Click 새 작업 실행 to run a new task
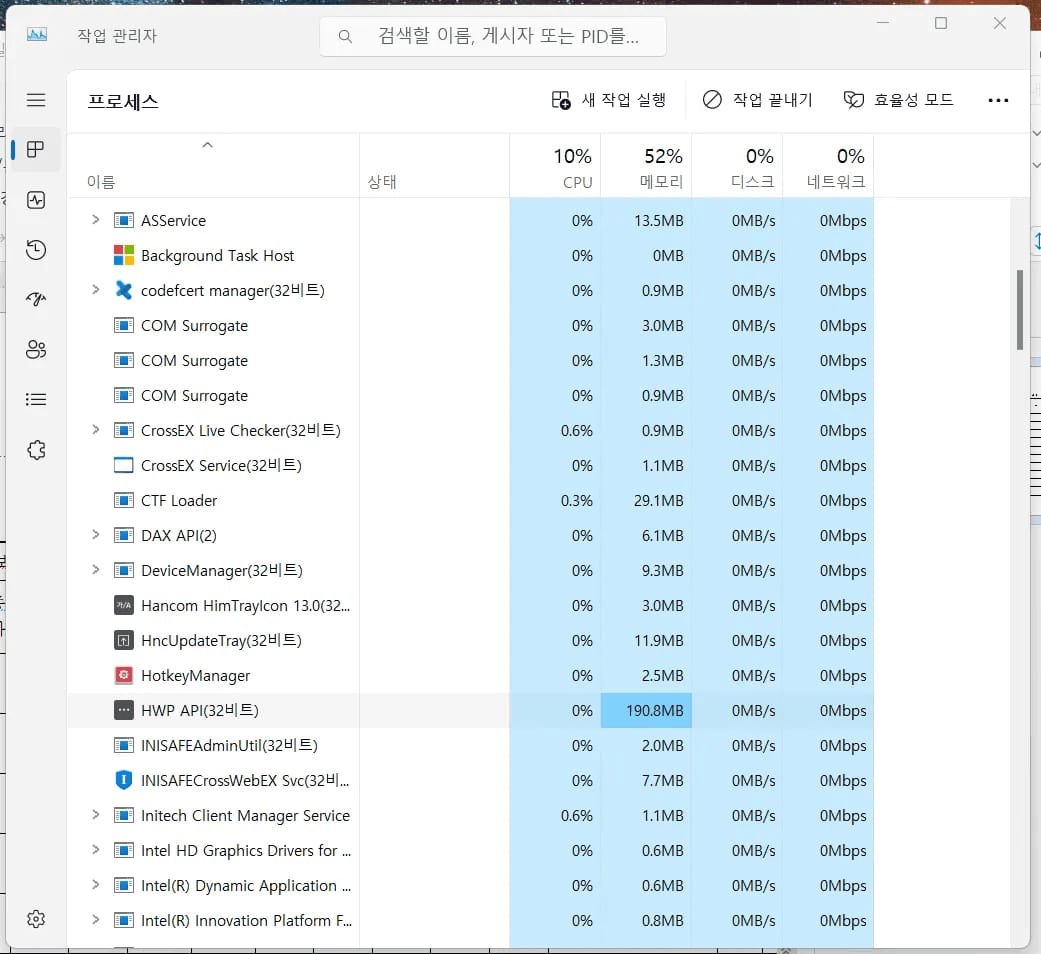Image resolution: width=1041 pixels, height=954 pixels. point(609,100)
